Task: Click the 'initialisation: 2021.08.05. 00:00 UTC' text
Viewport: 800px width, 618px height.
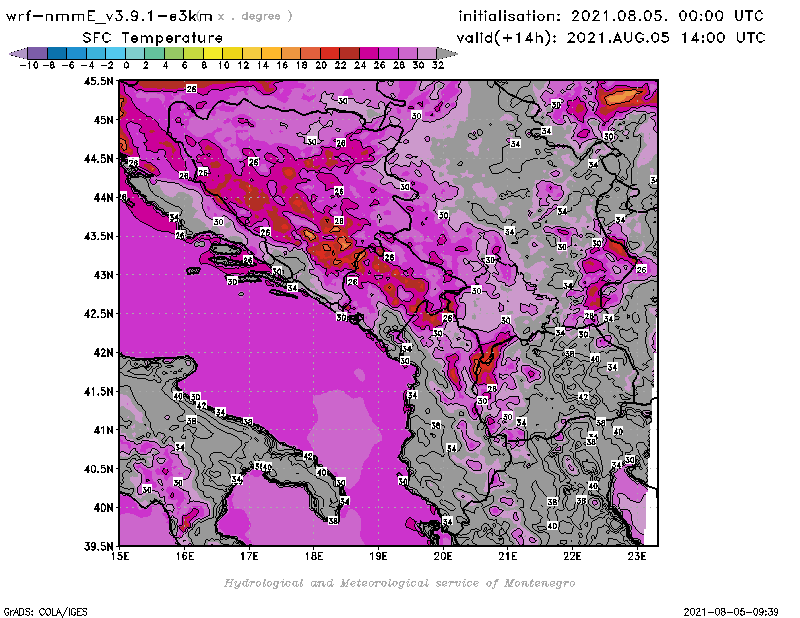Action: tap(611, 16)
